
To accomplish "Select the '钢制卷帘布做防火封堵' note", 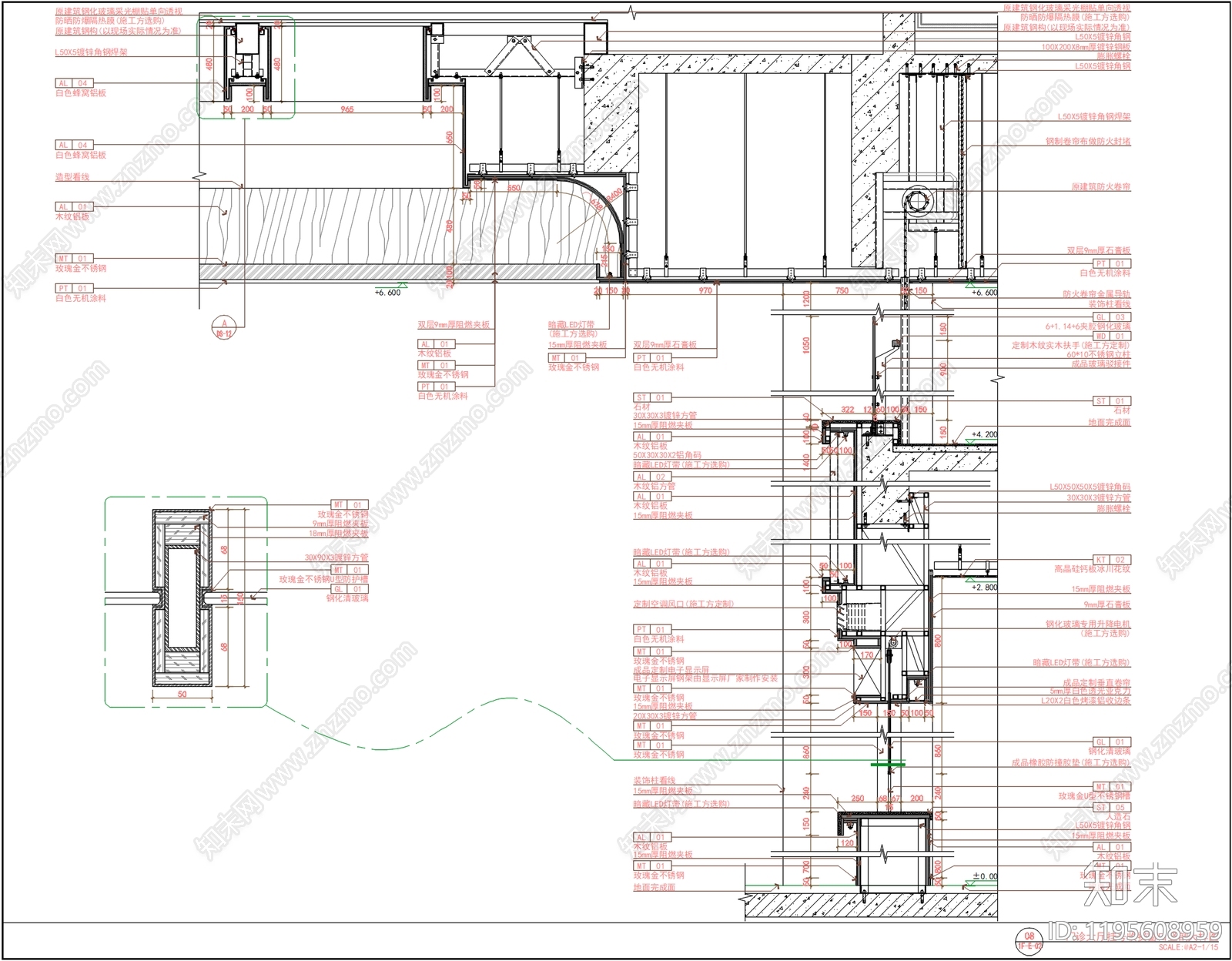I will pyautogui.click(x=1088, y=142).
